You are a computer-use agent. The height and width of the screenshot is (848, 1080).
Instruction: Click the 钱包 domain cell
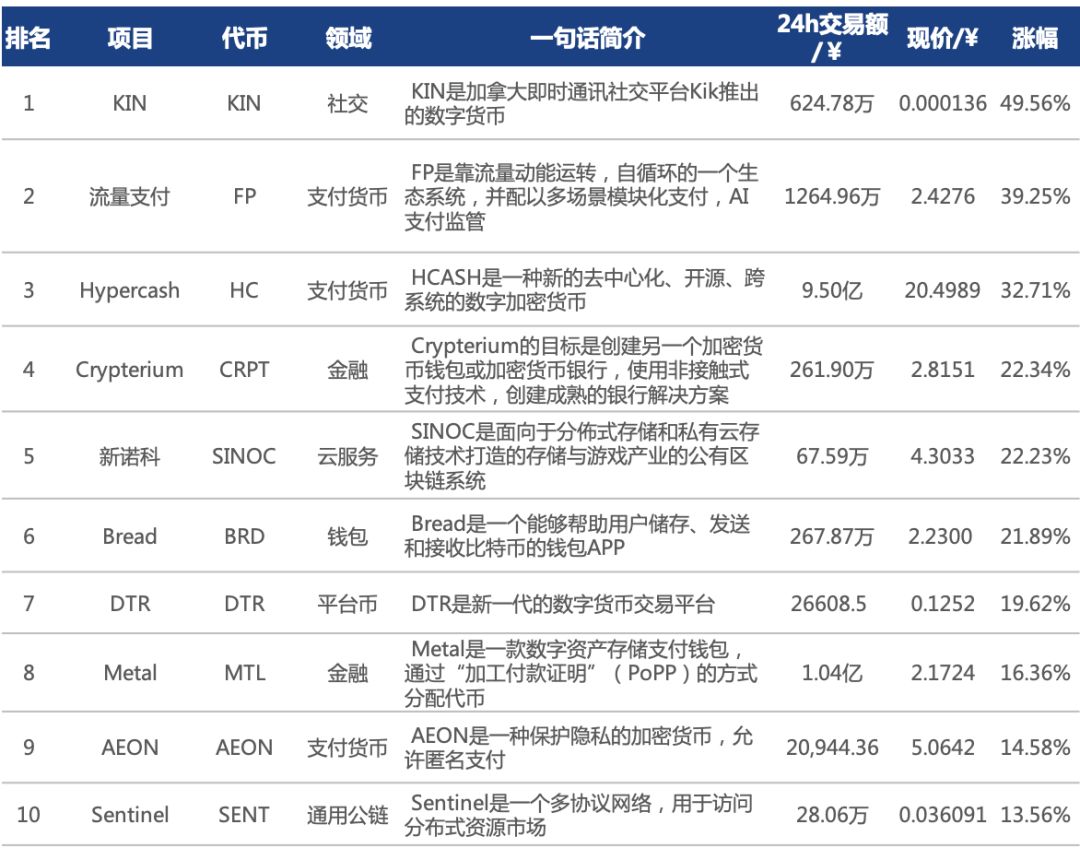point(348,536)
